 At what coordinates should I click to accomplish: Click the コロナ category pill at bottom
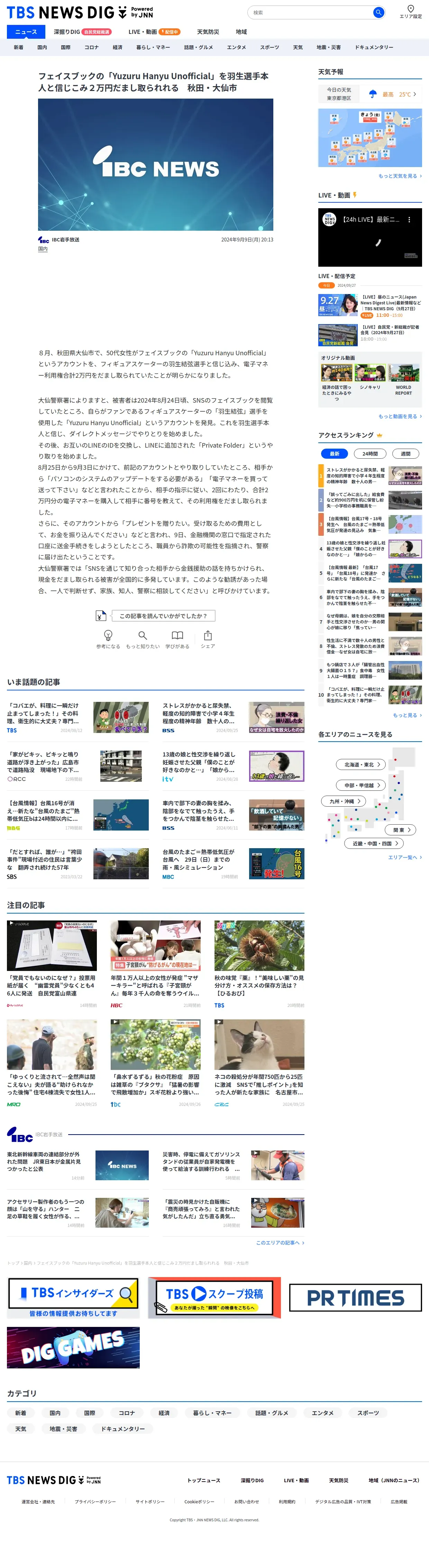127,1413
